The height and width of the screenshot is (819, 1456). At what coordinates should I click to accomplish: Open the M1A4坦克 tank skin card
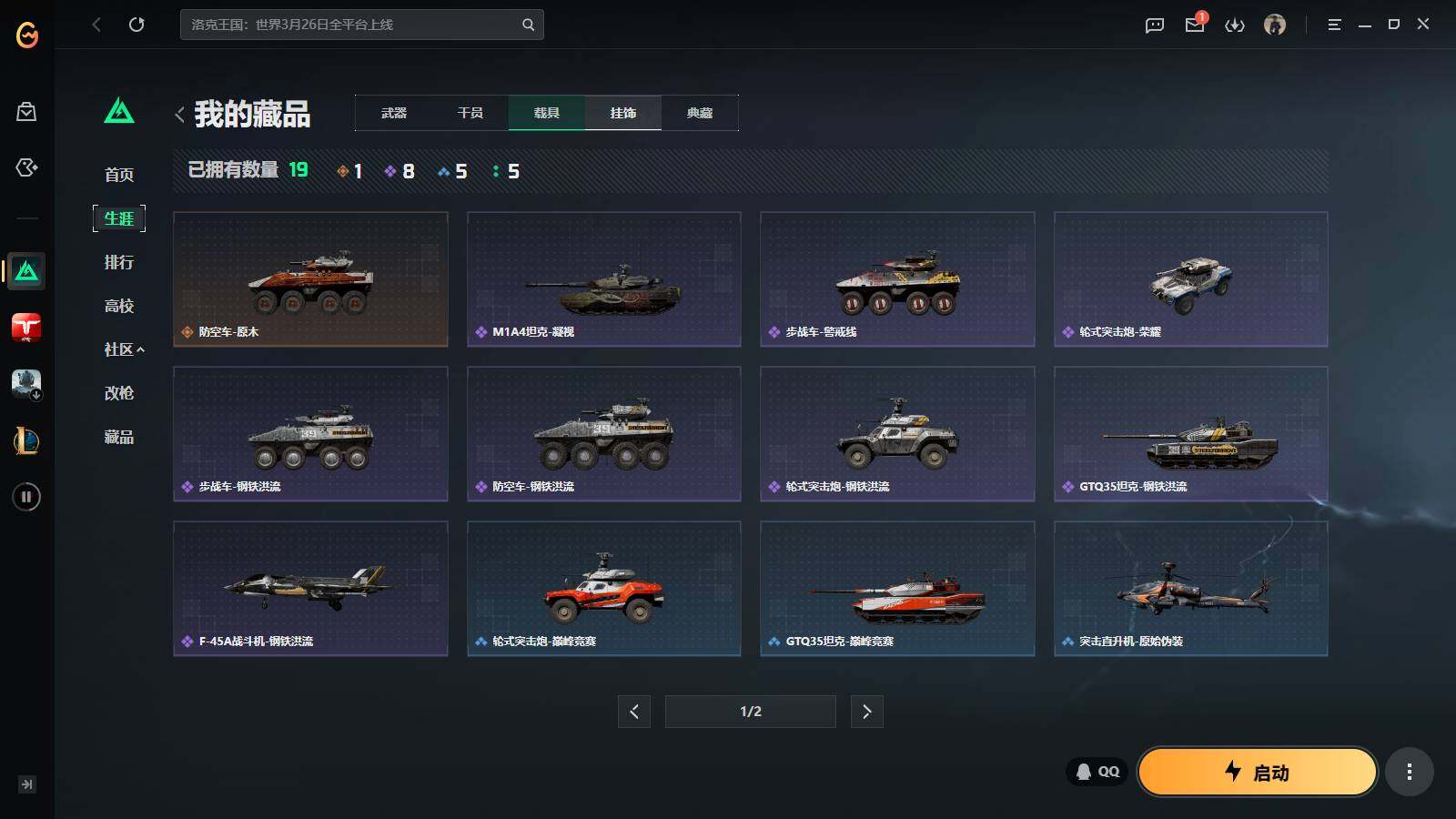point(604,279)
